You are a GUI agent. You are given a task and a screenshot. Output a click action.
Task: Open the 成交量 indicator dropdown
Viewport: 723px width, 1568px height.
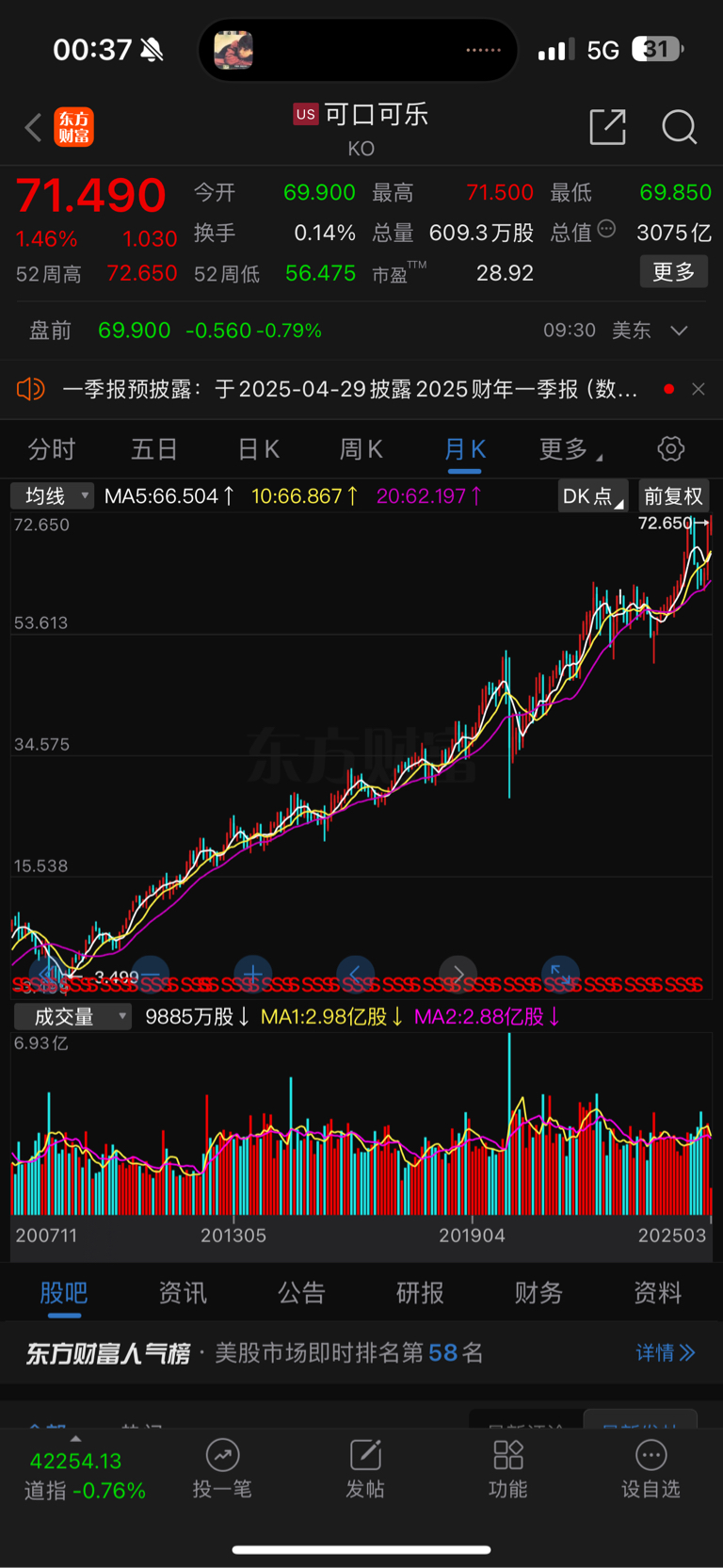(72, 1017)
